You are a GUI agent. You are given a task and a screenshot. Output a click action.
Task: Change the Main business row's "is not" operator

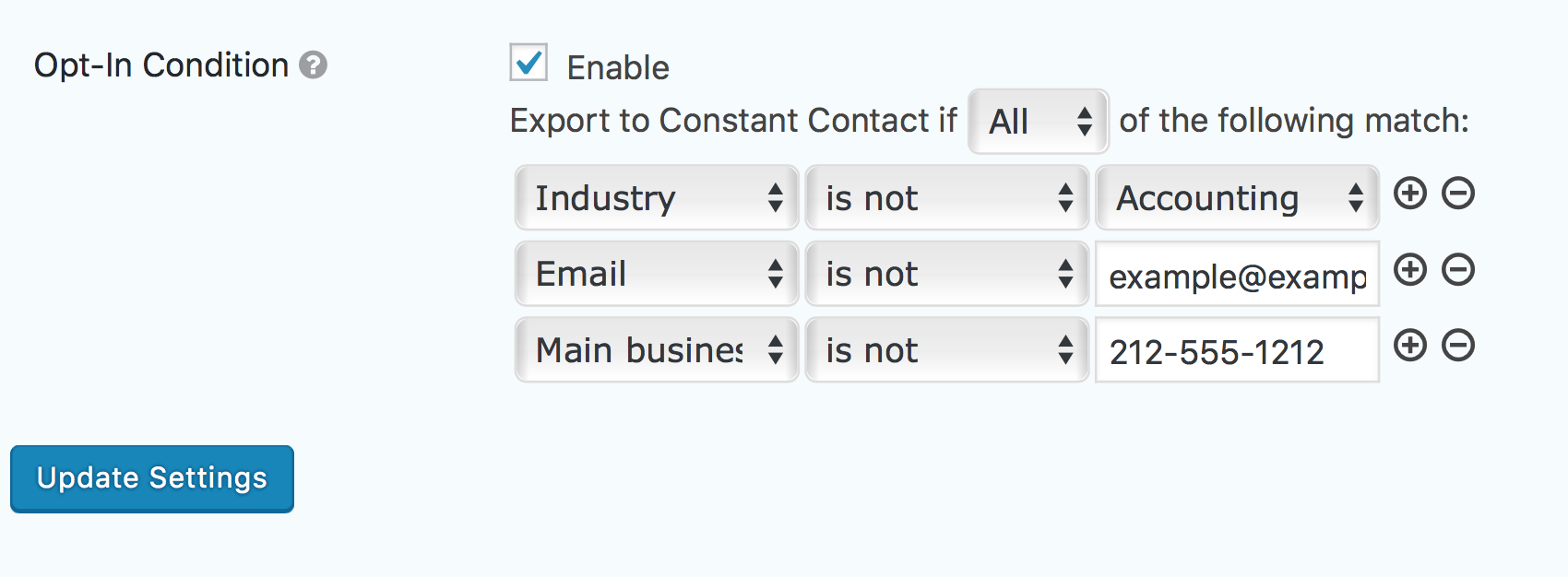coord(947,350)
